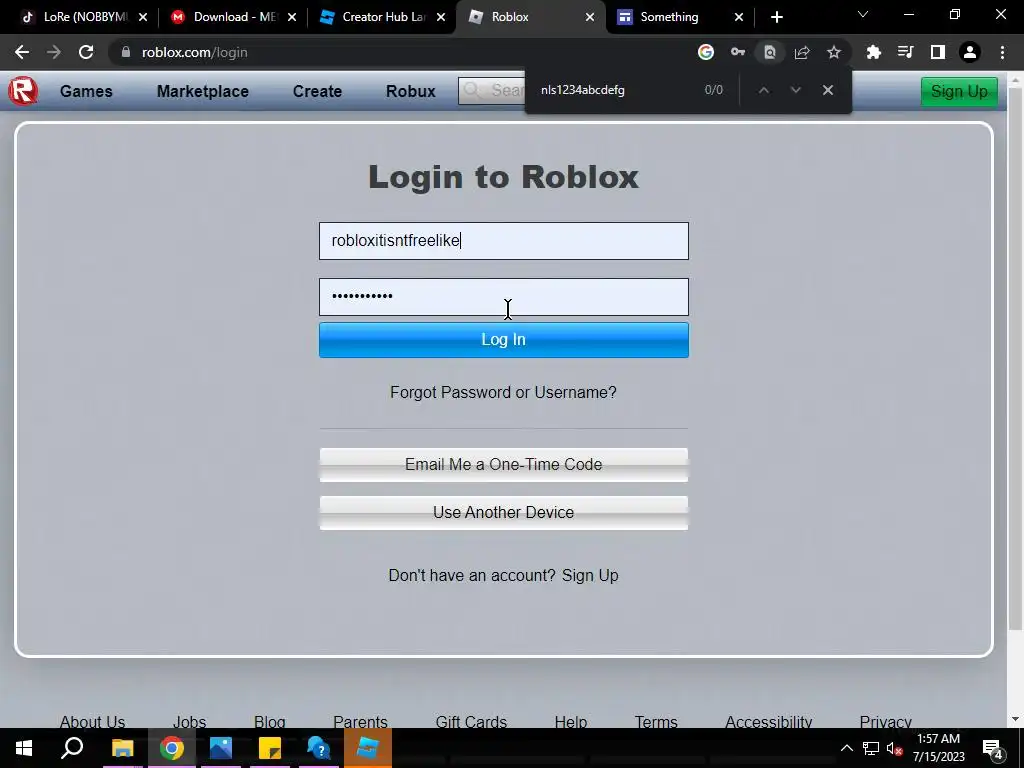Screen dimensions: 1024x768
Task: Close the find bar
Action: tap(827, 90)
